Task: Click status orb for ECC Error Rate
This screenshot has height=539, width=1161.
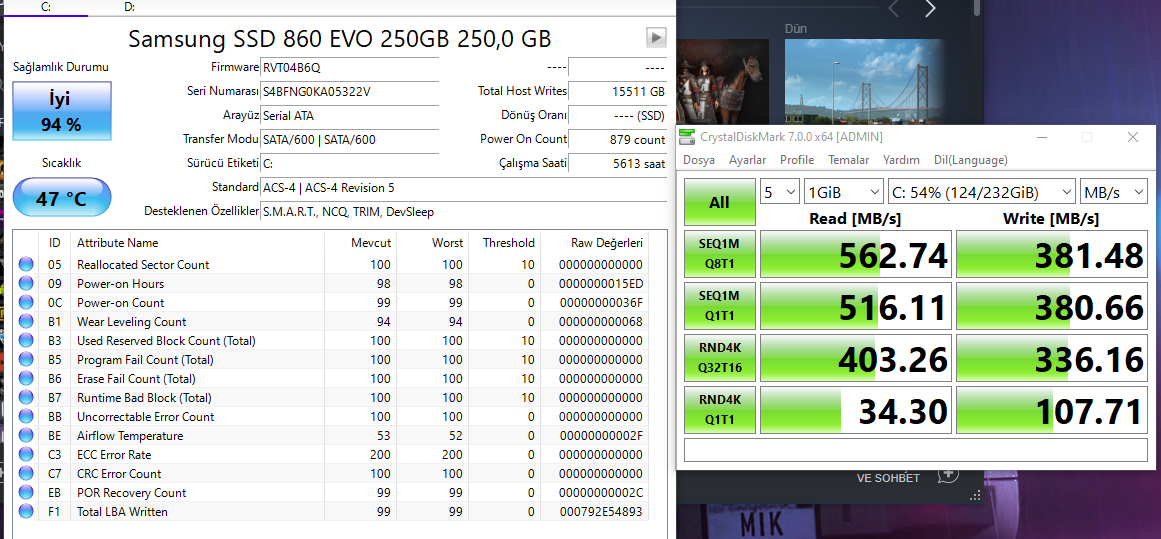Action: click(27, 455)
